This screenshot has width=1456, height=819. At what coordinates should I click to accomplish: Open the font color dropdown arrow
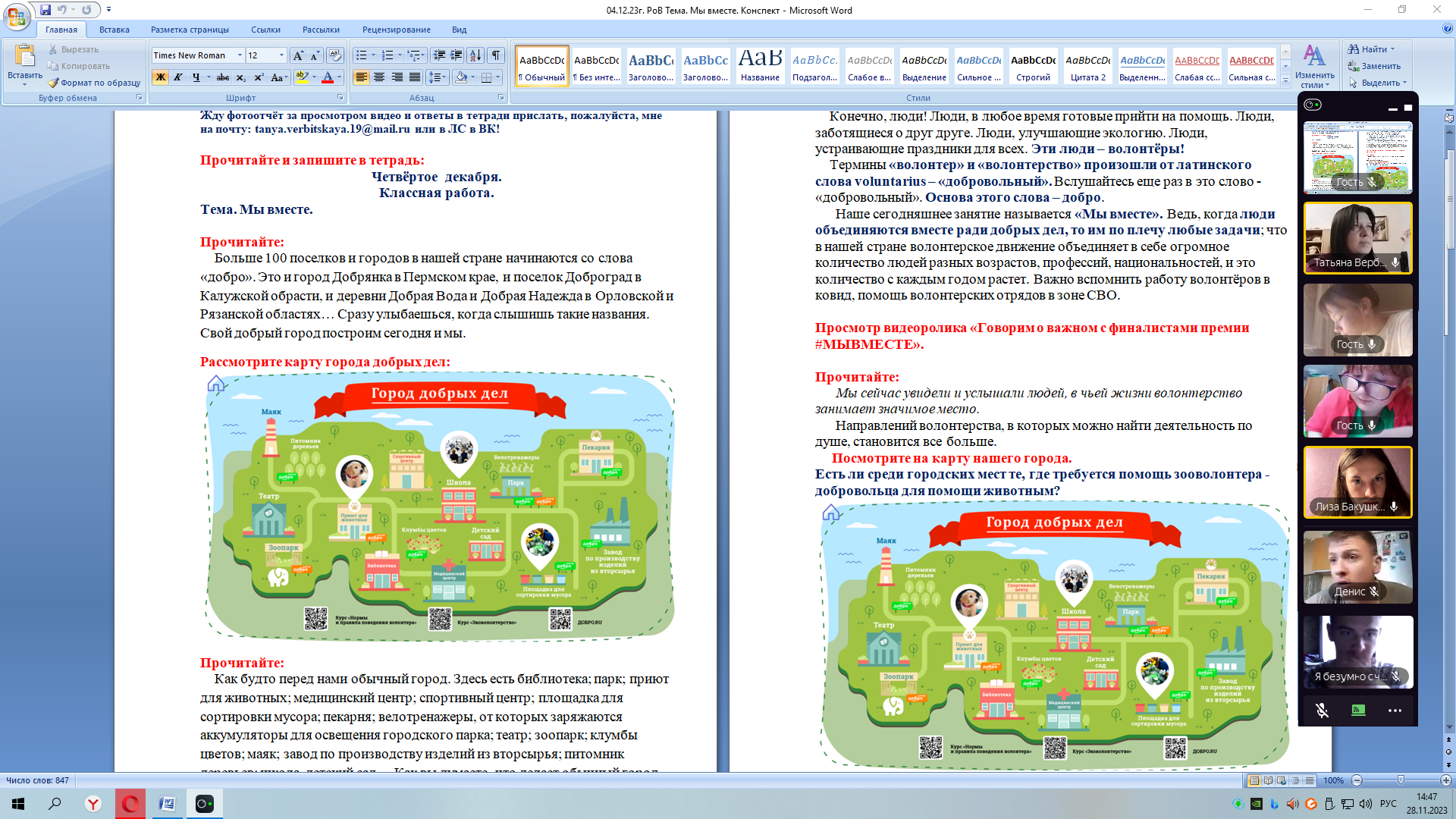tap(339, 77)
